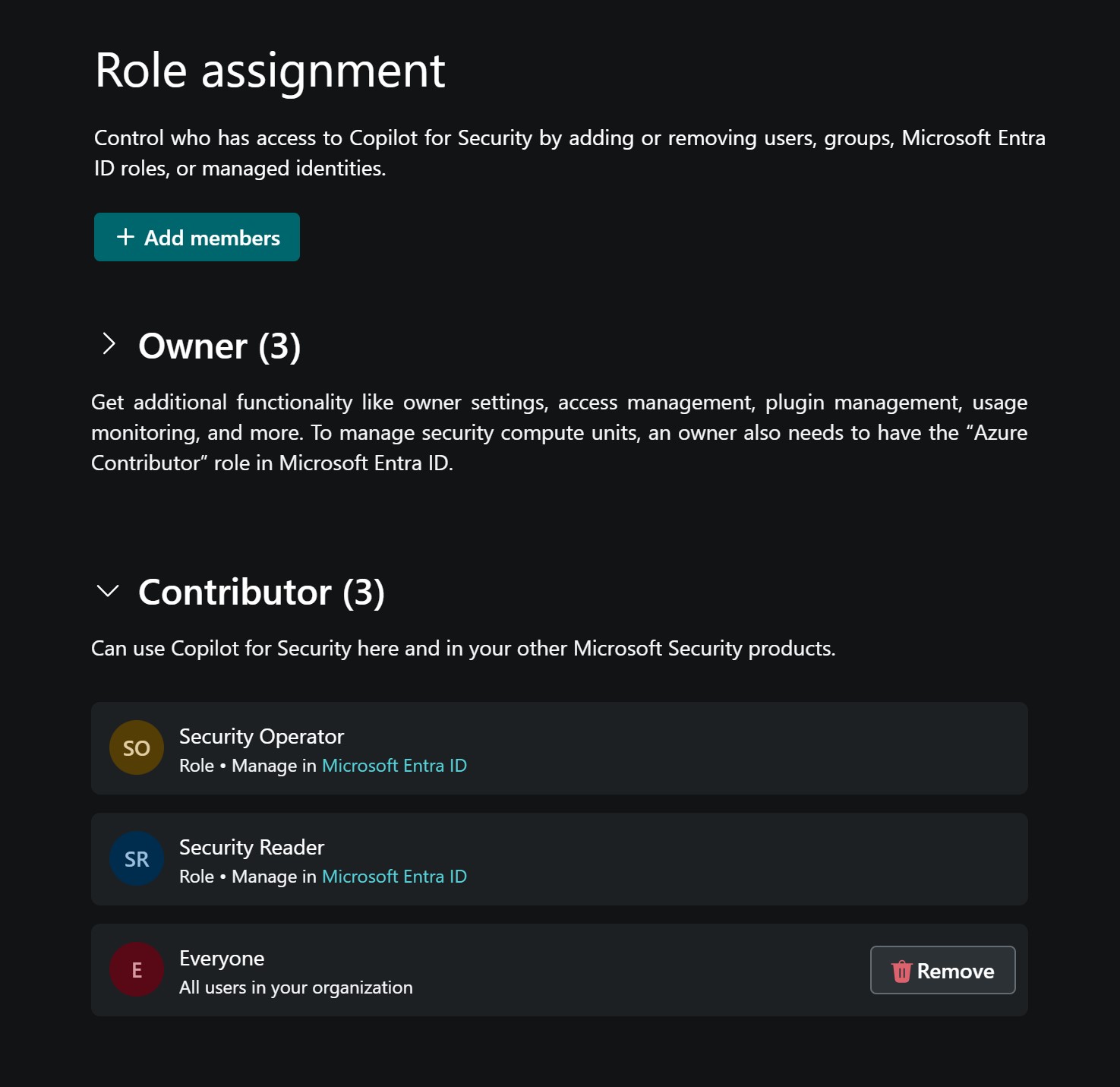
Task: Click the Owner section description text
Action: click(559, 432)
